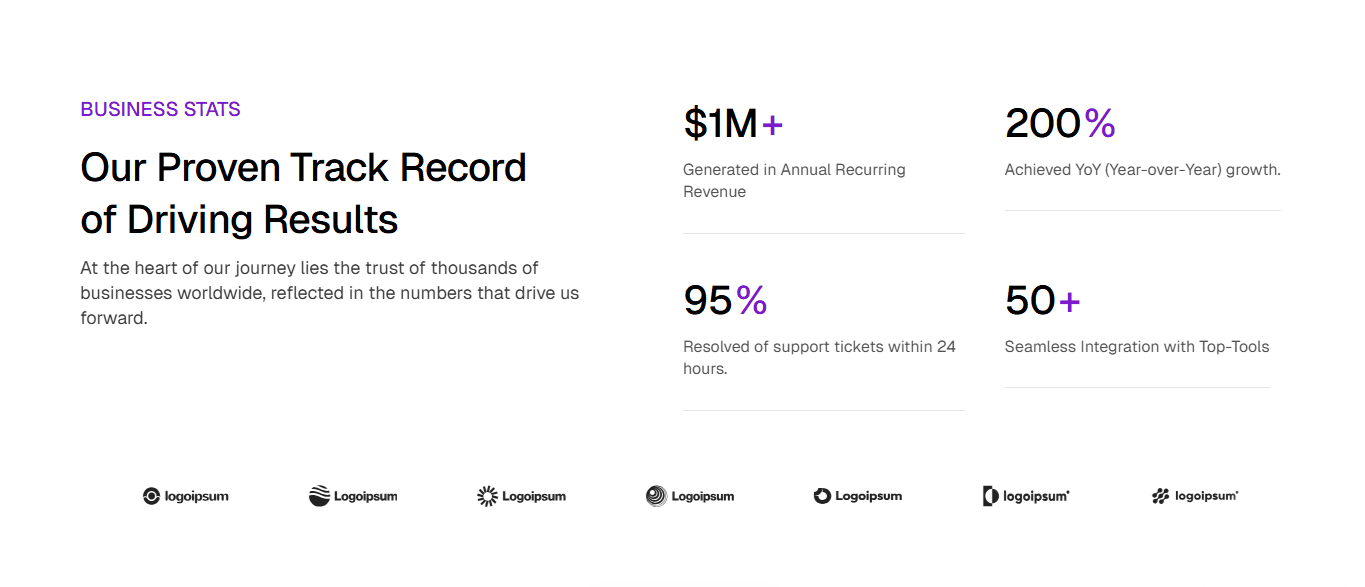
Task: Click the notched-ring Logoipsum logo
Action: [858, 496]
